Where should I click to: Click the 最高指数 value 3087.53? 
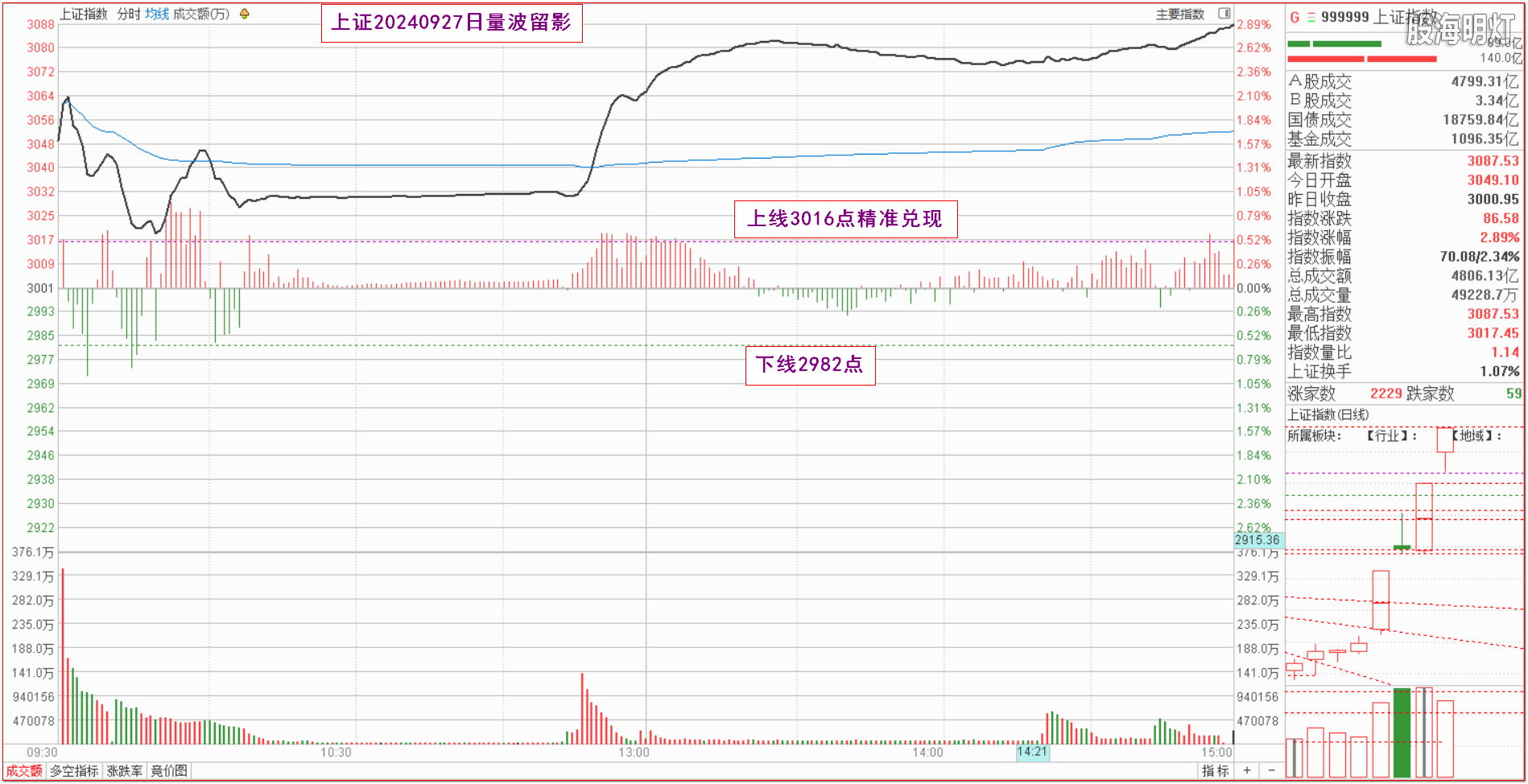[x=1493, y=314]
